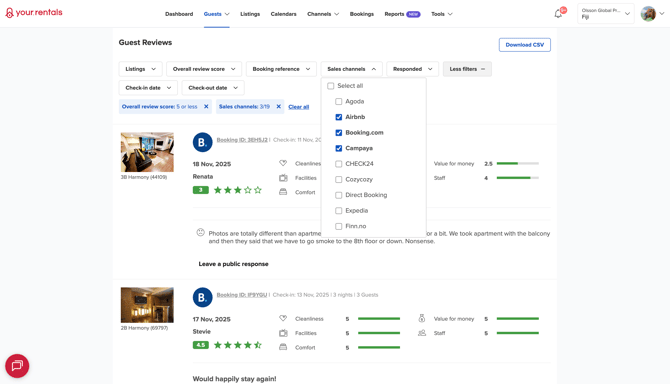Click the Cleanliness heart icon in Stevie's review
The width and height of the screenshot is (670, 384).
coord(283,318)
